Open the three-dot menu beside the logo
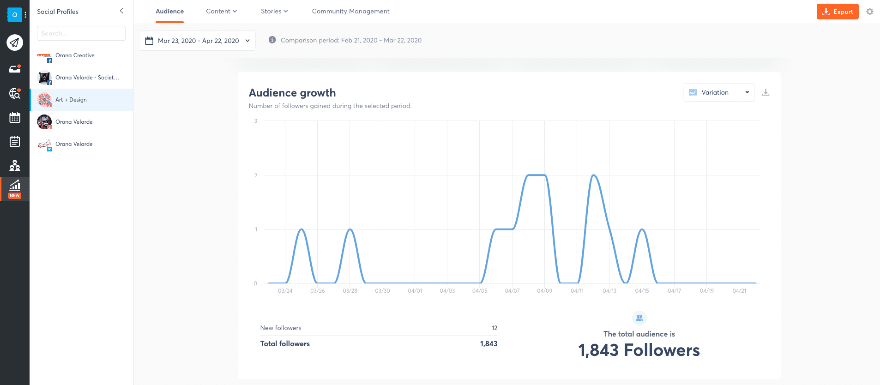The width and height of the screenshot is (880, 385). [25, 15]
